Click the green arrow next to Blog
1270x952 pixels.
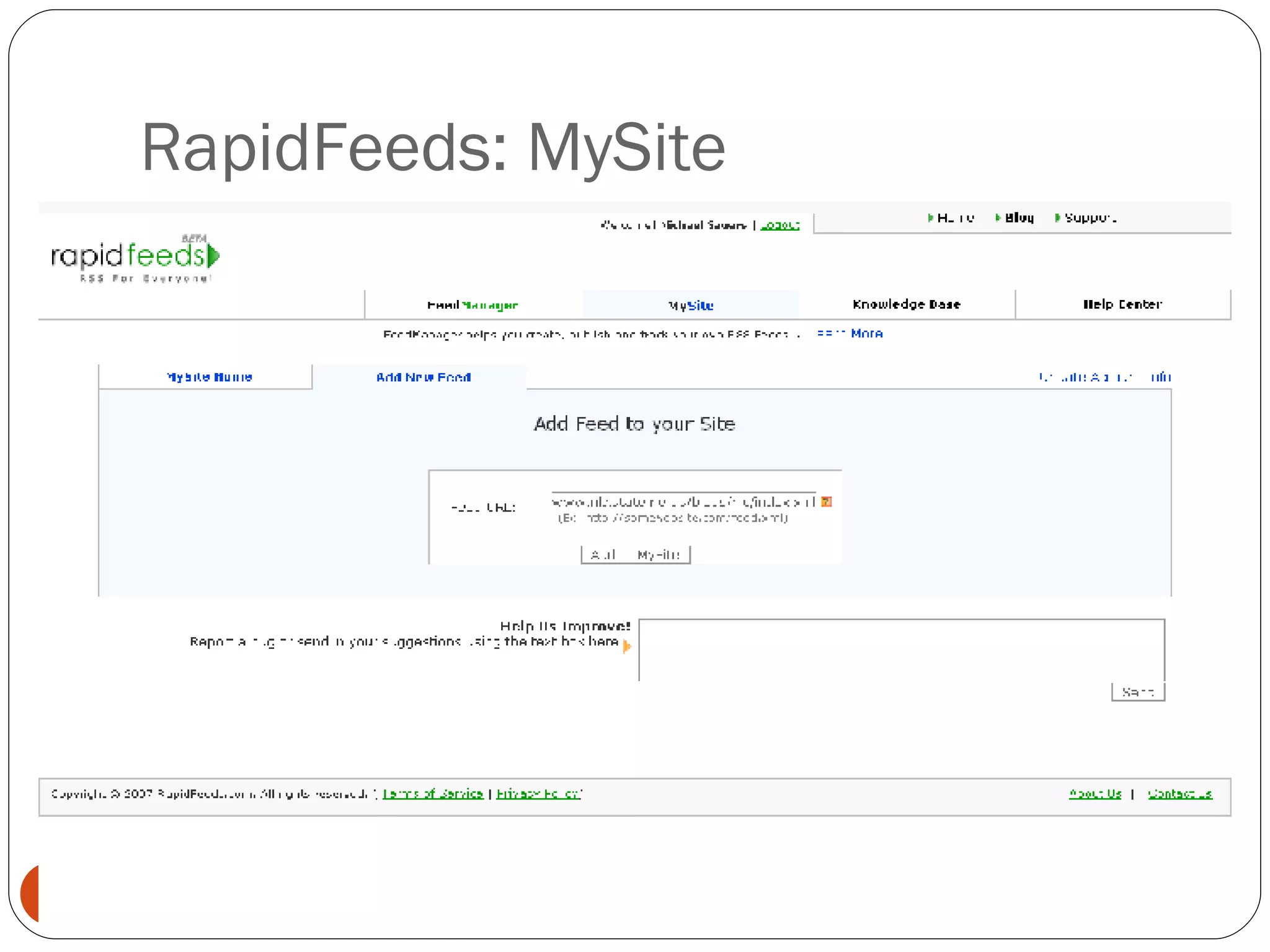pos(998,218)
